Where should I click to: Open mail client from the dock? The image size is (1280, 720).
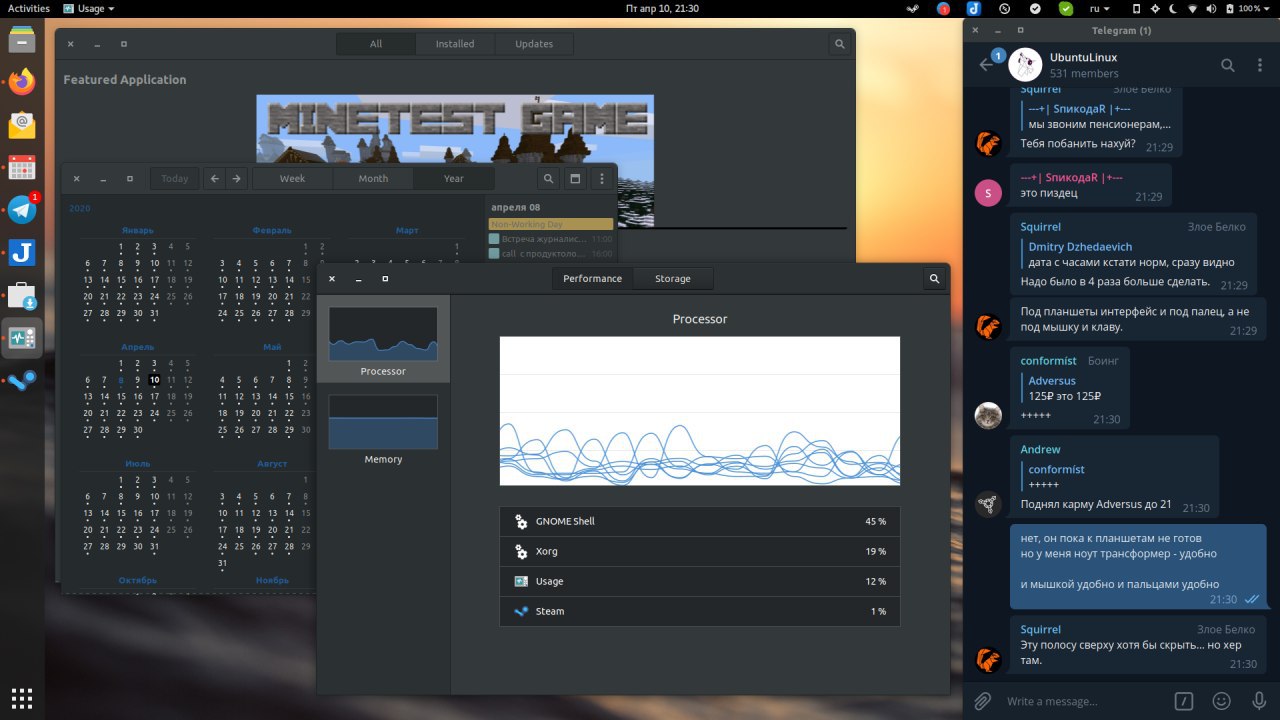tap(22, 124)
